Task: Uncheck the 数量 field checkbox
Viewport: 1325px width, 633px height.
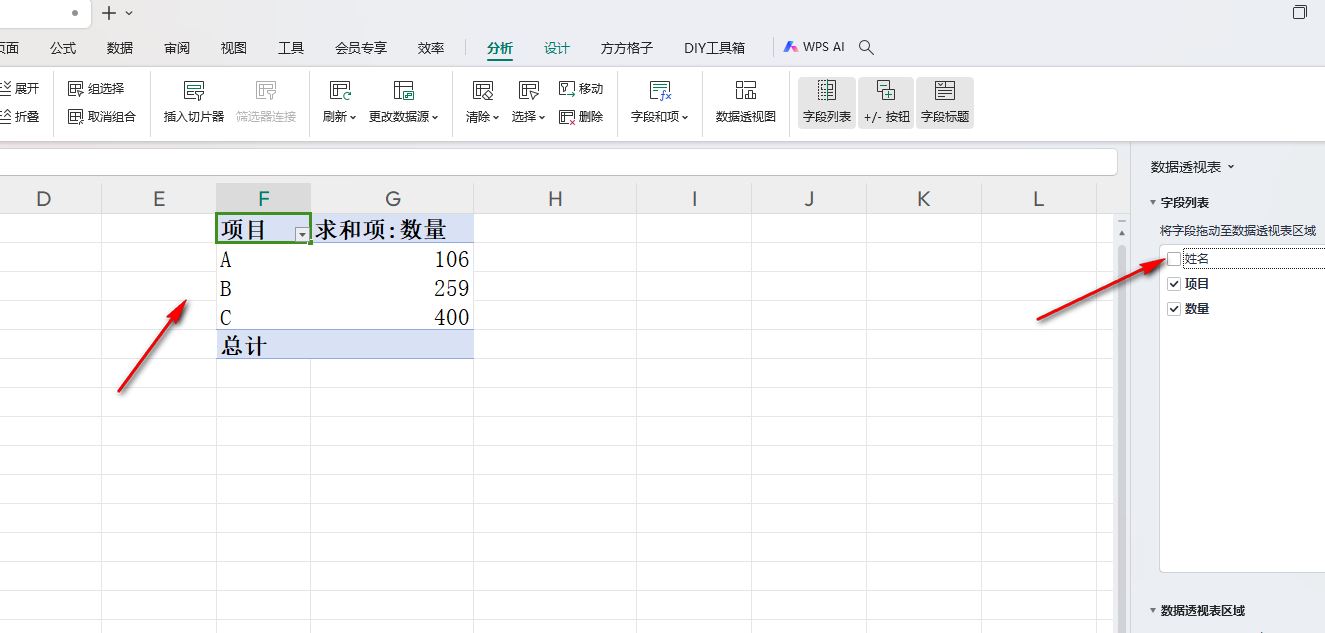Action: pos(1174,309)
